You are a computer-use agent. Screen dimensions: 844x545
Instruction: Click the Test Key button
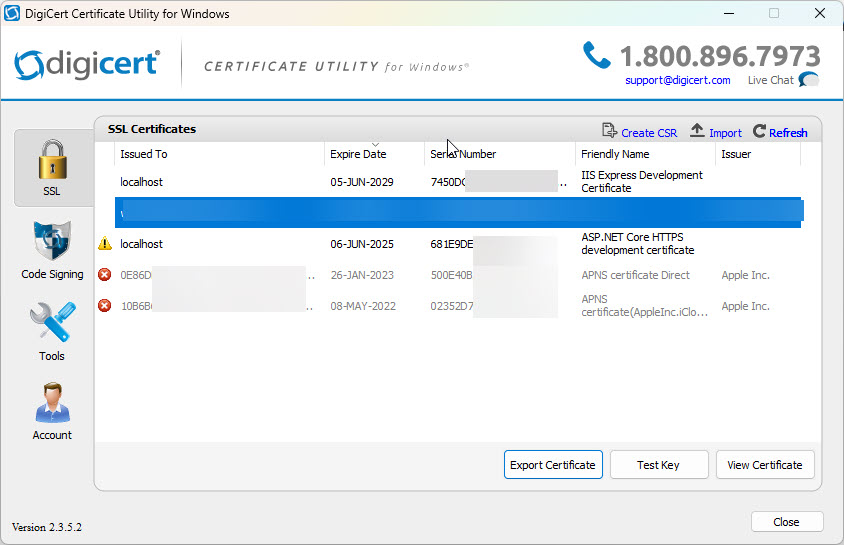[x=659, y=465]
